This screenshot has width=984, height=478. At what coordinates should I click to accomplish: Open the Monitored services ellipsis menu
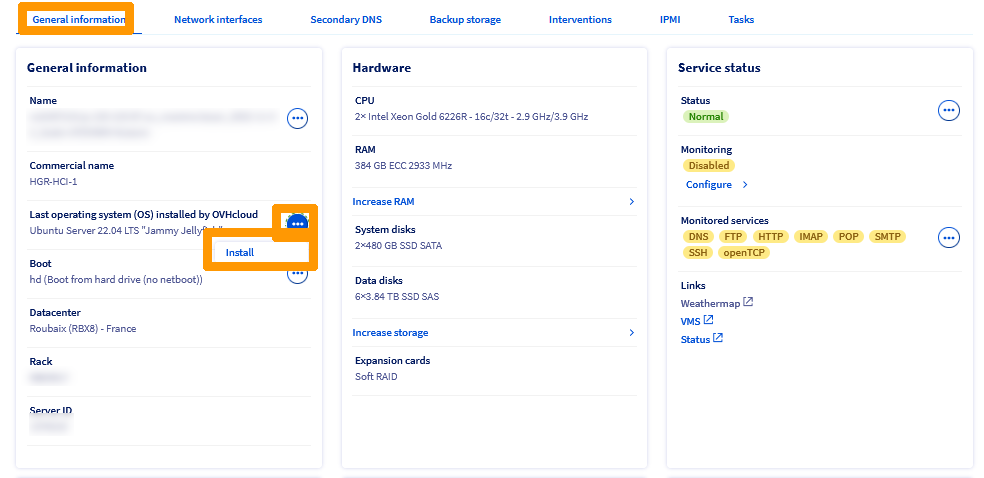(948, 237)
